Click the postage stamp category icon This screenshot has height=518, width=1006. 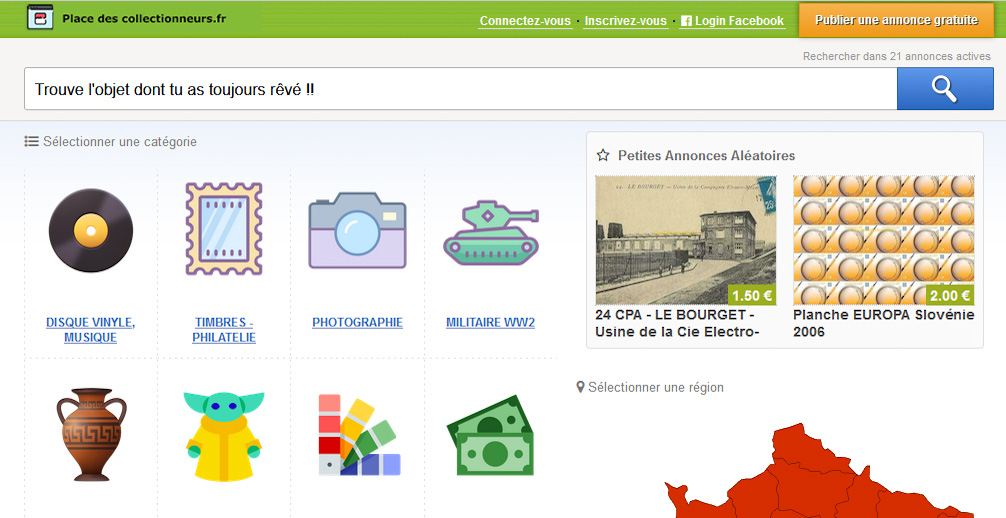[224, 229]
